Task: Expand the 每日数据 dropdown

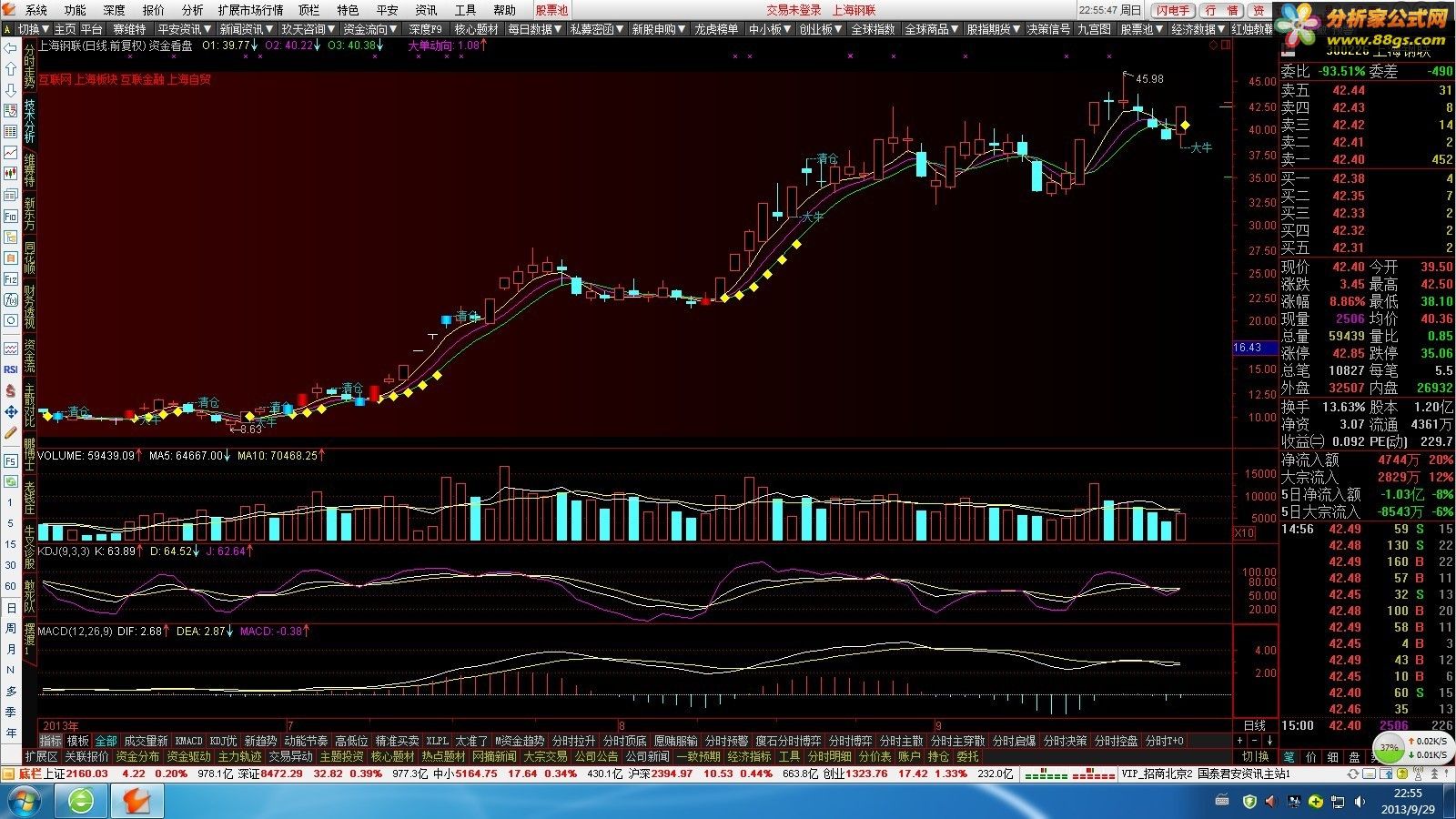Action: tap(535, 29)
